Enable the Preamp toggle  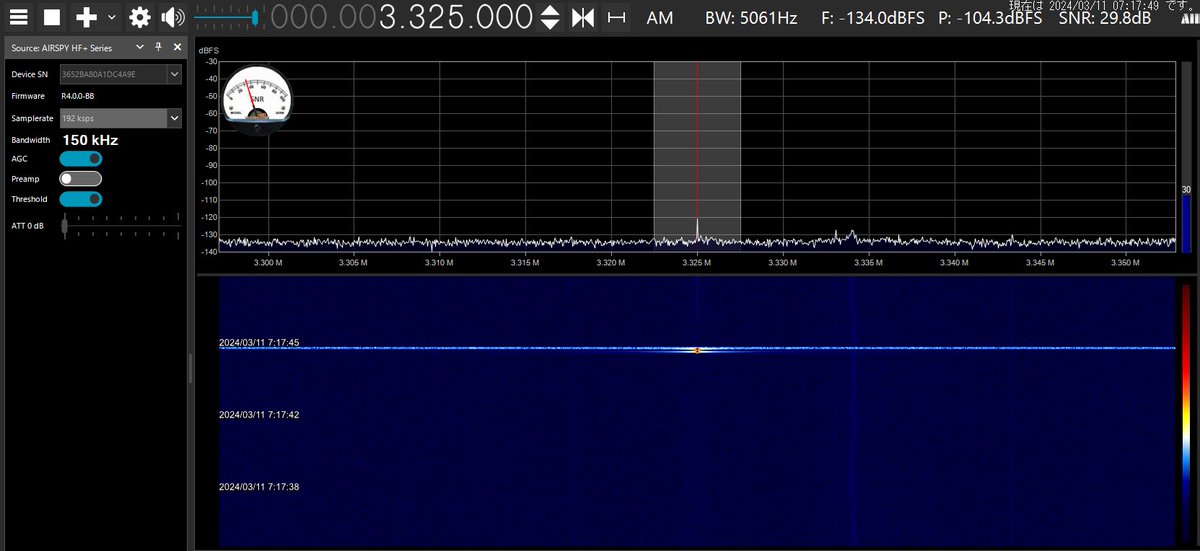(x=81, y=179)
